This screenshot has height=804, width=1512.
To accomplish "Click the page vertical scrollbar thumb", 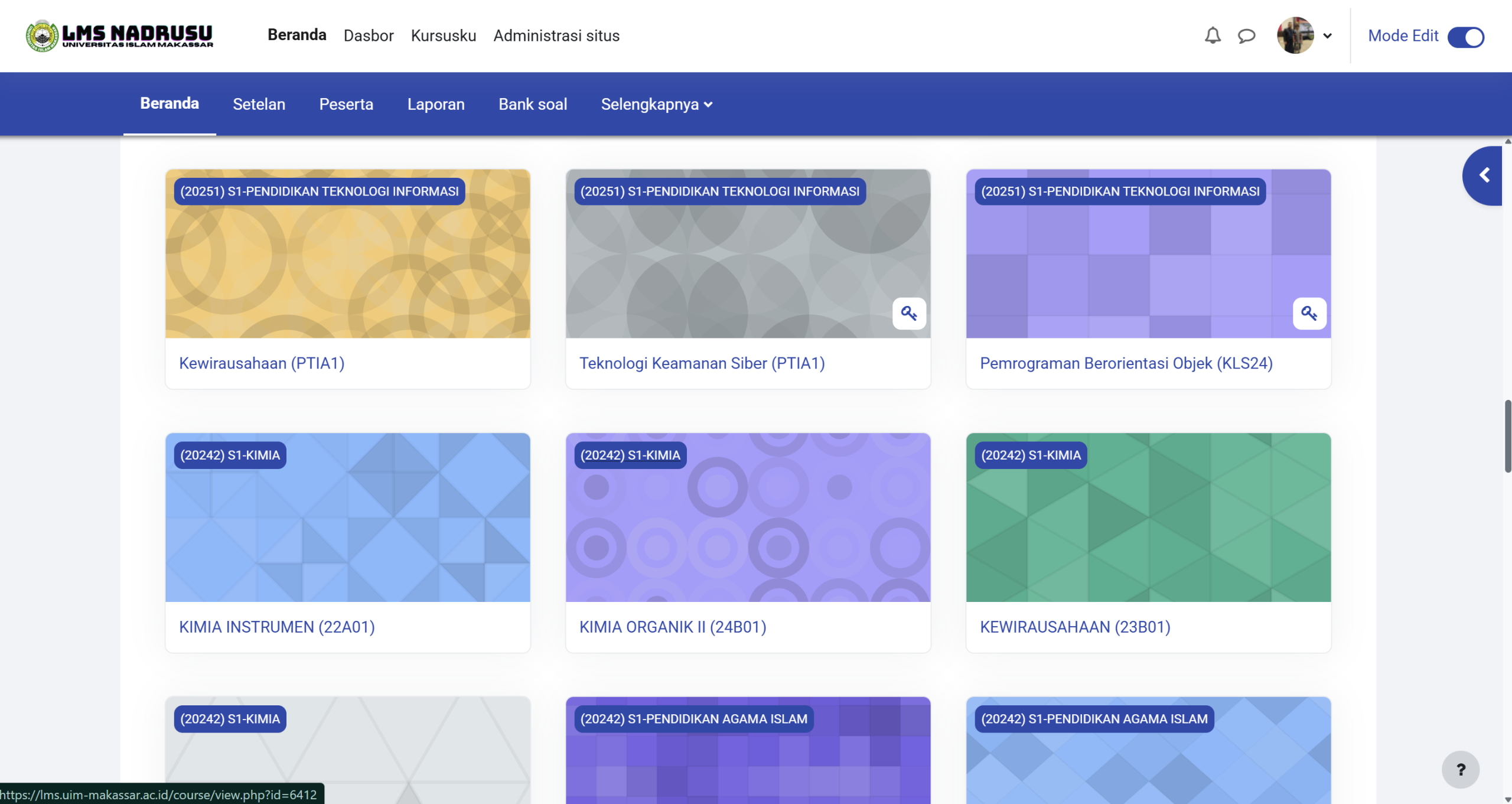I will pyautogui.click(x=1507, y=436).
